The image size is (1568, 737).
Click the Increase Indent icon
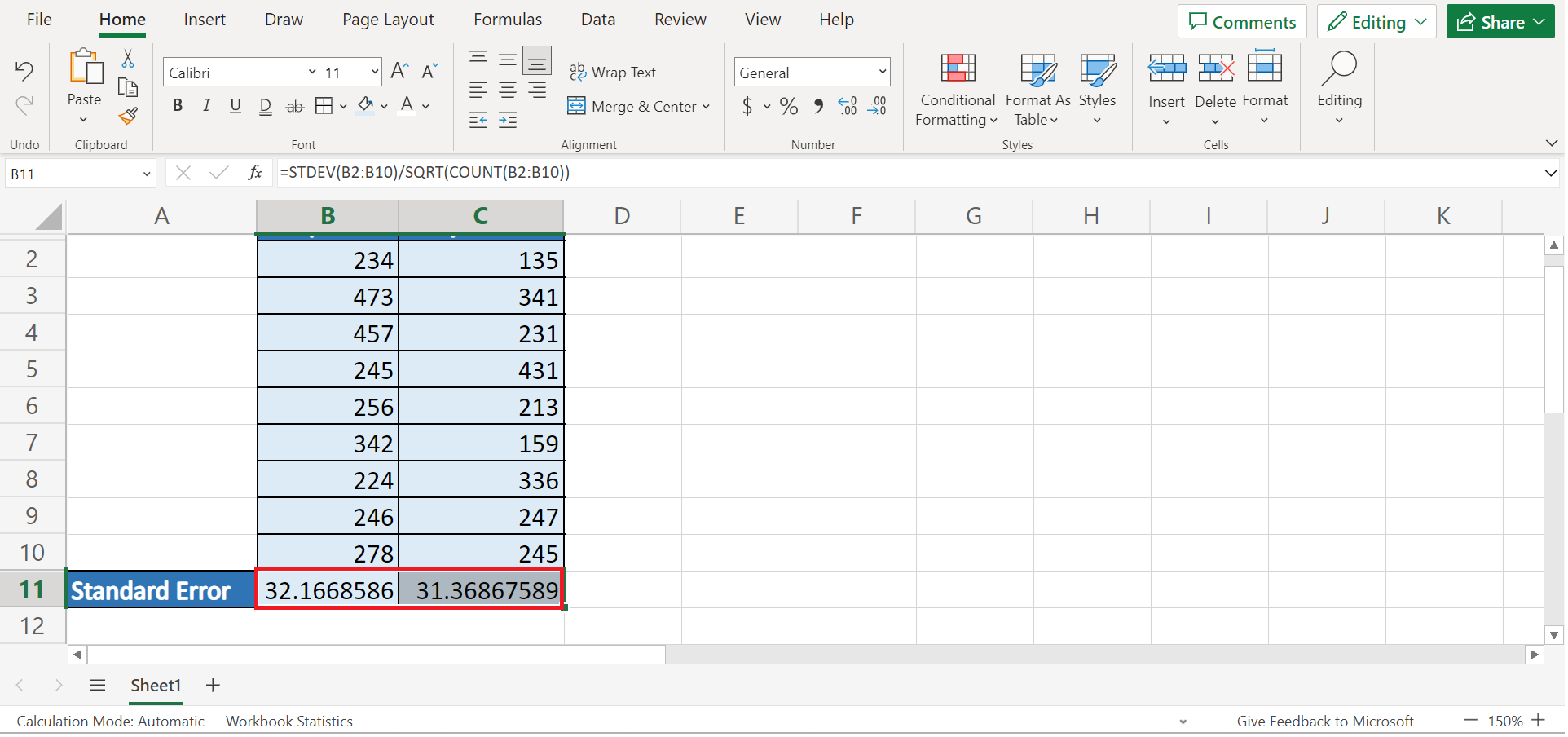pyautogui.click(x=508, y=121)
